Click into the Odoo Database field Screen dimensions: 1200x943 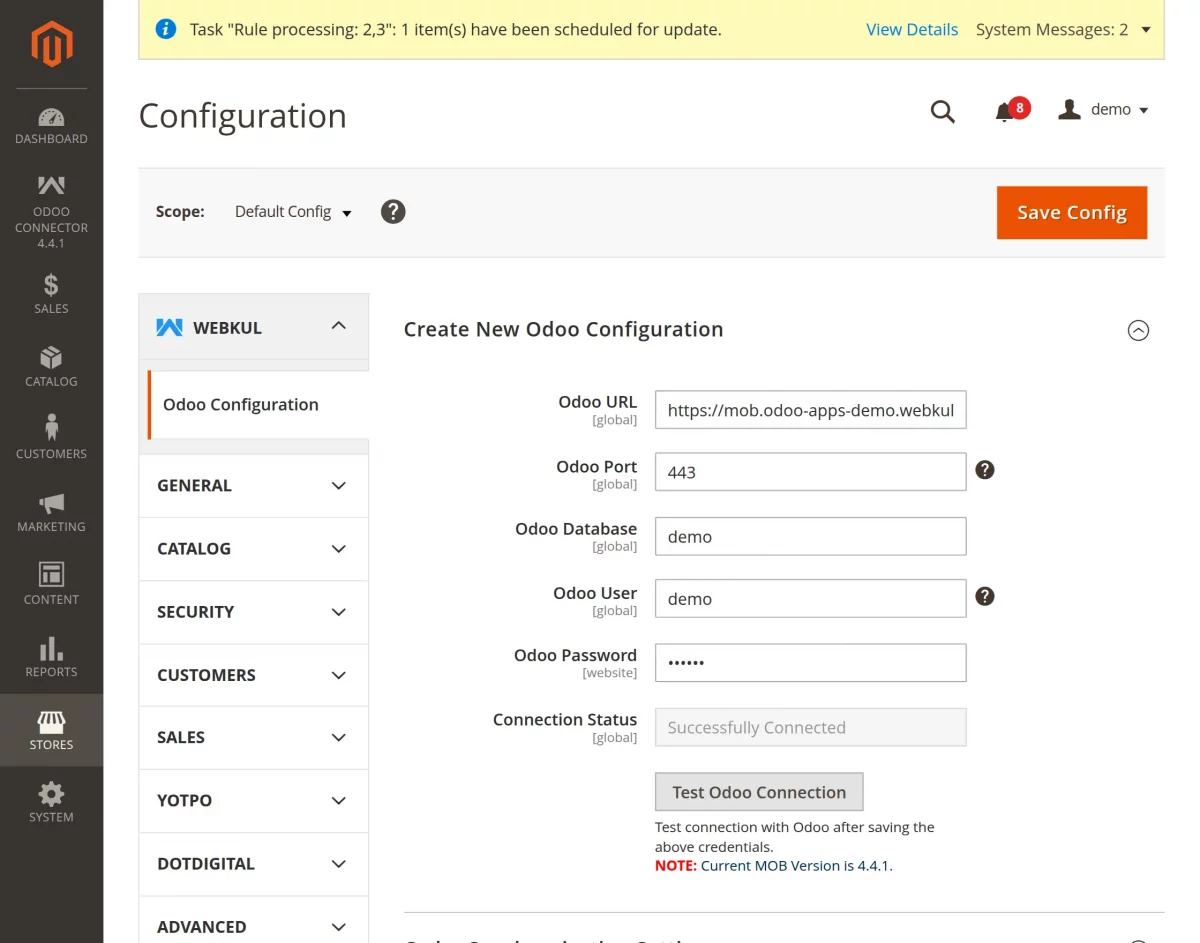(811, 536)
